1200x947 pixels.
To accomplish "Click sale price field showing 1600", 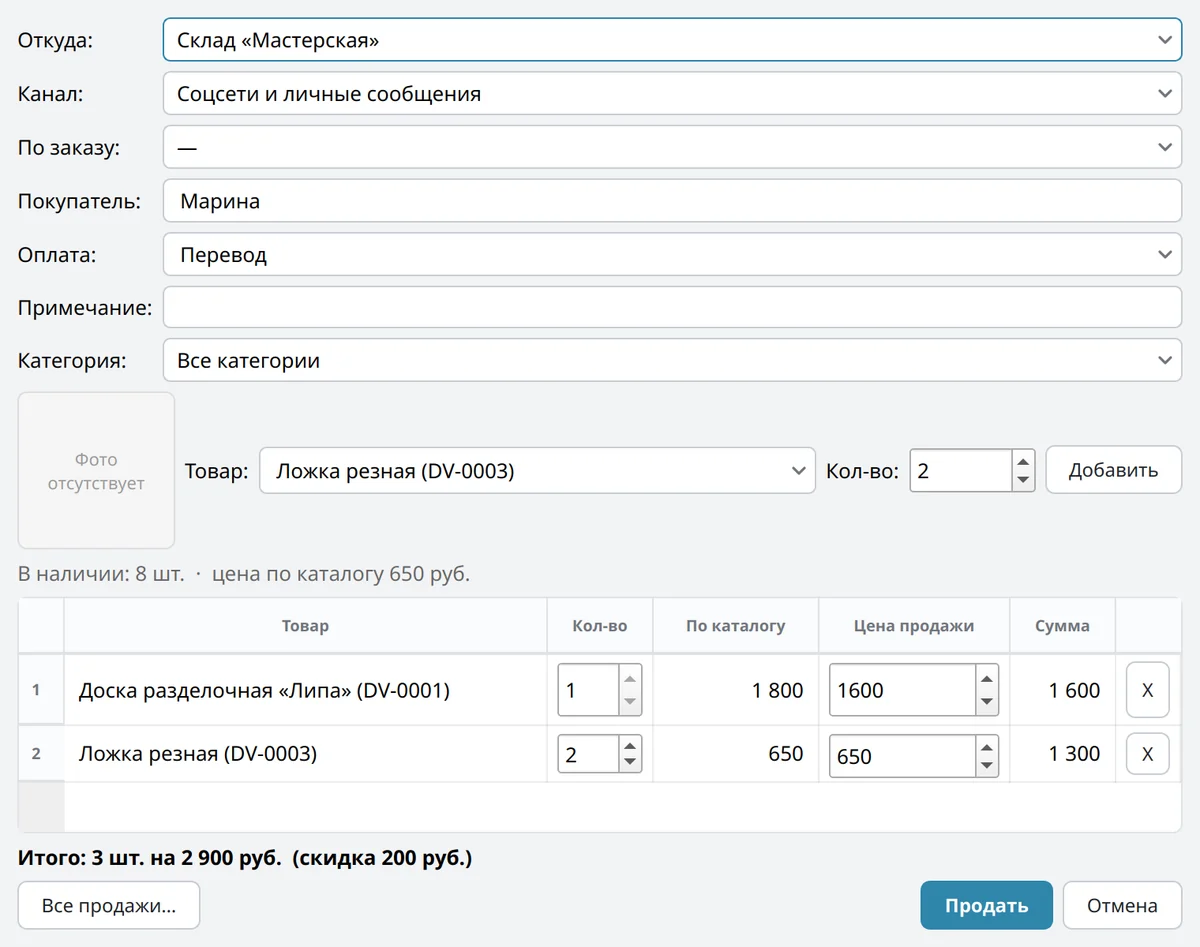I will tap(901, 690).
